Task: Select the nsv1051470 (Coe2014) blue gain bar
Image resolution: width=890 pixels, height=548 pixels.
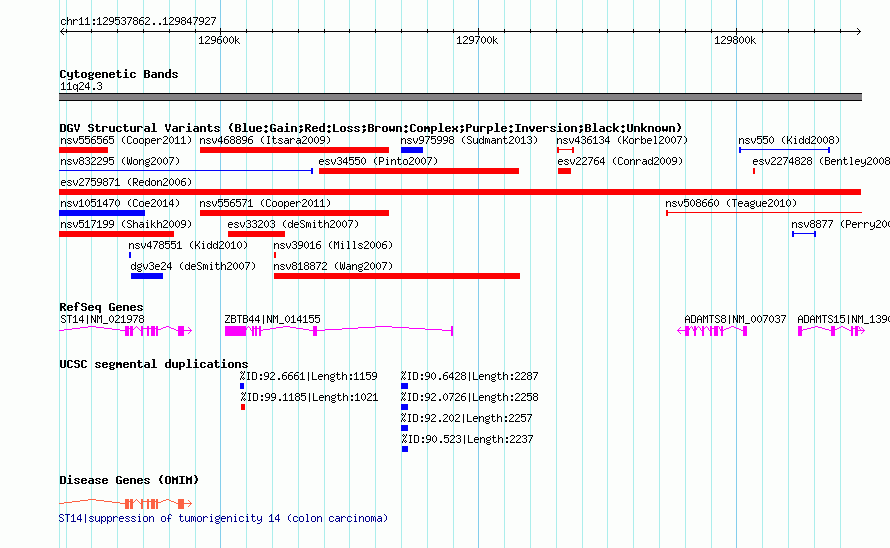Action: coord(102,213)
